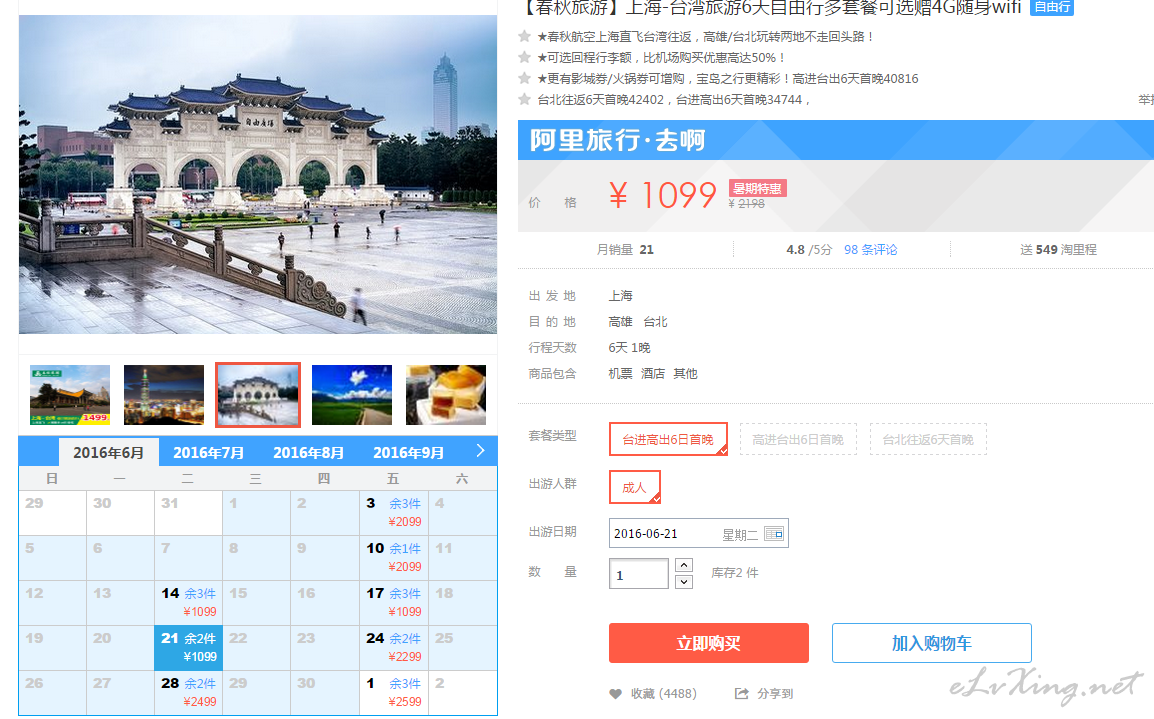Image resolution: width=1154 pixels, height=719 pixels.
Task: Increase quantity with up arrow
Action: tap(684, 565)
